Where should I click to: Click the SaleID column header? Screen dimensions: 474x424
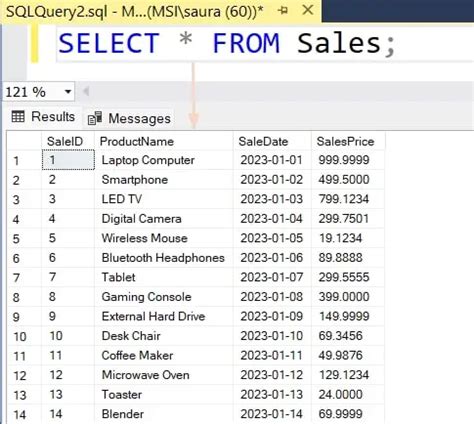[x=68, y=141]
